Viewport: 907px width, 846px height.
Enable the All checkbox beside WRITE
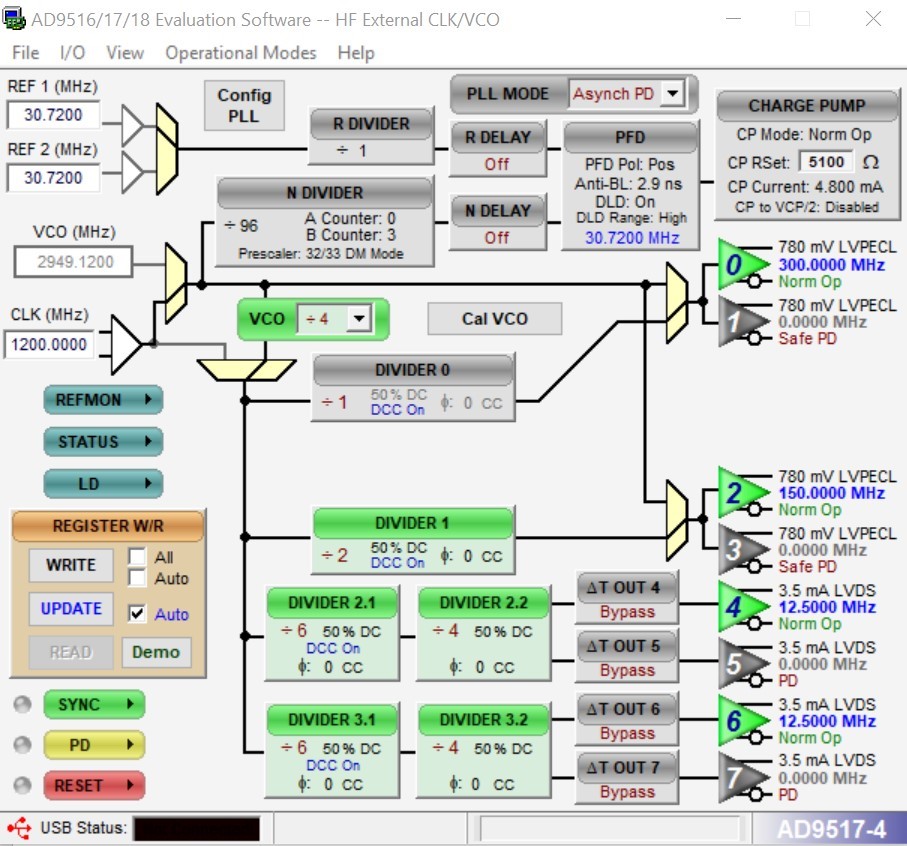(137, 556)
